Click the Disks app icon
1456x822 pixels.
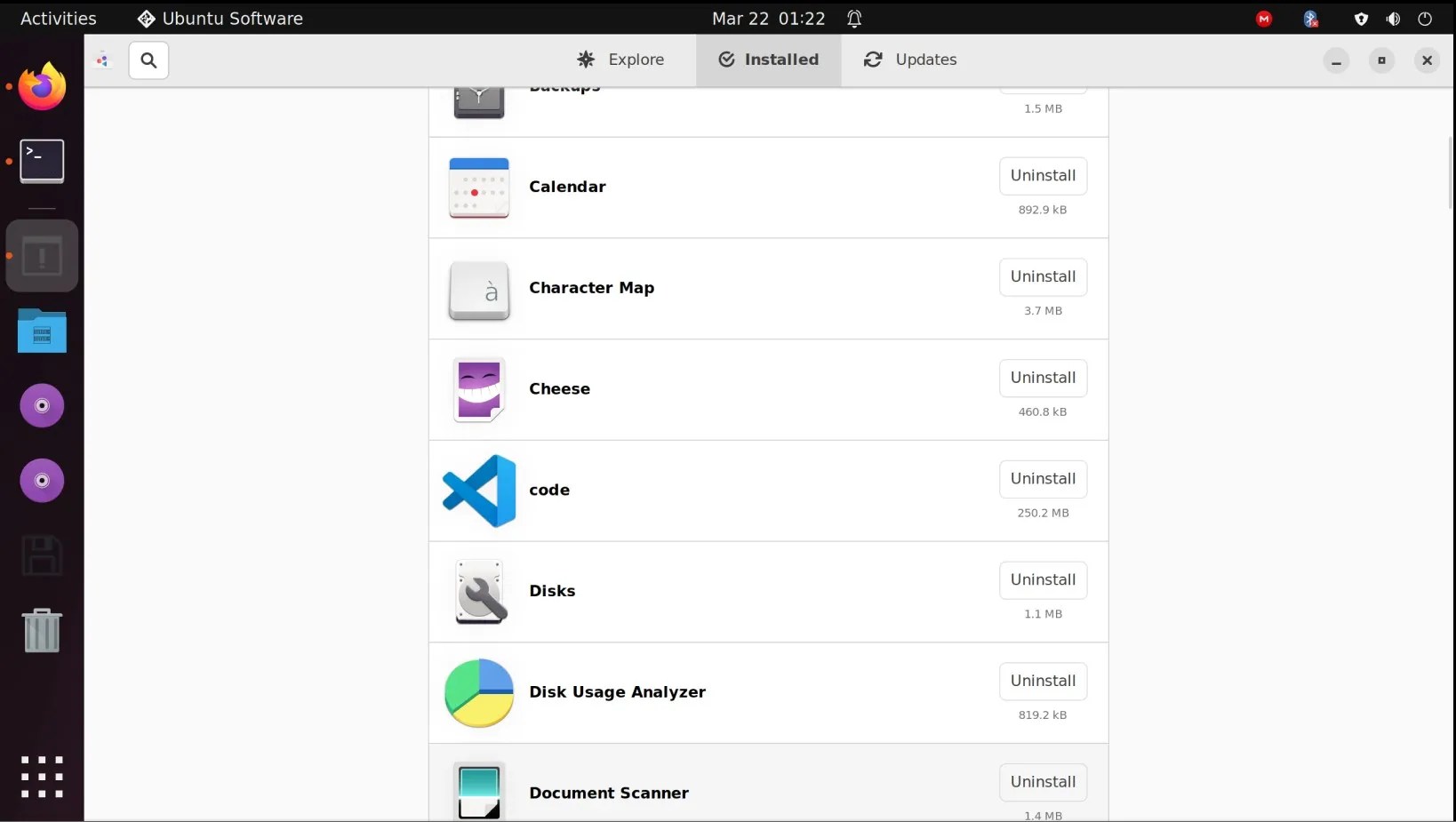(x=480, y=592)
